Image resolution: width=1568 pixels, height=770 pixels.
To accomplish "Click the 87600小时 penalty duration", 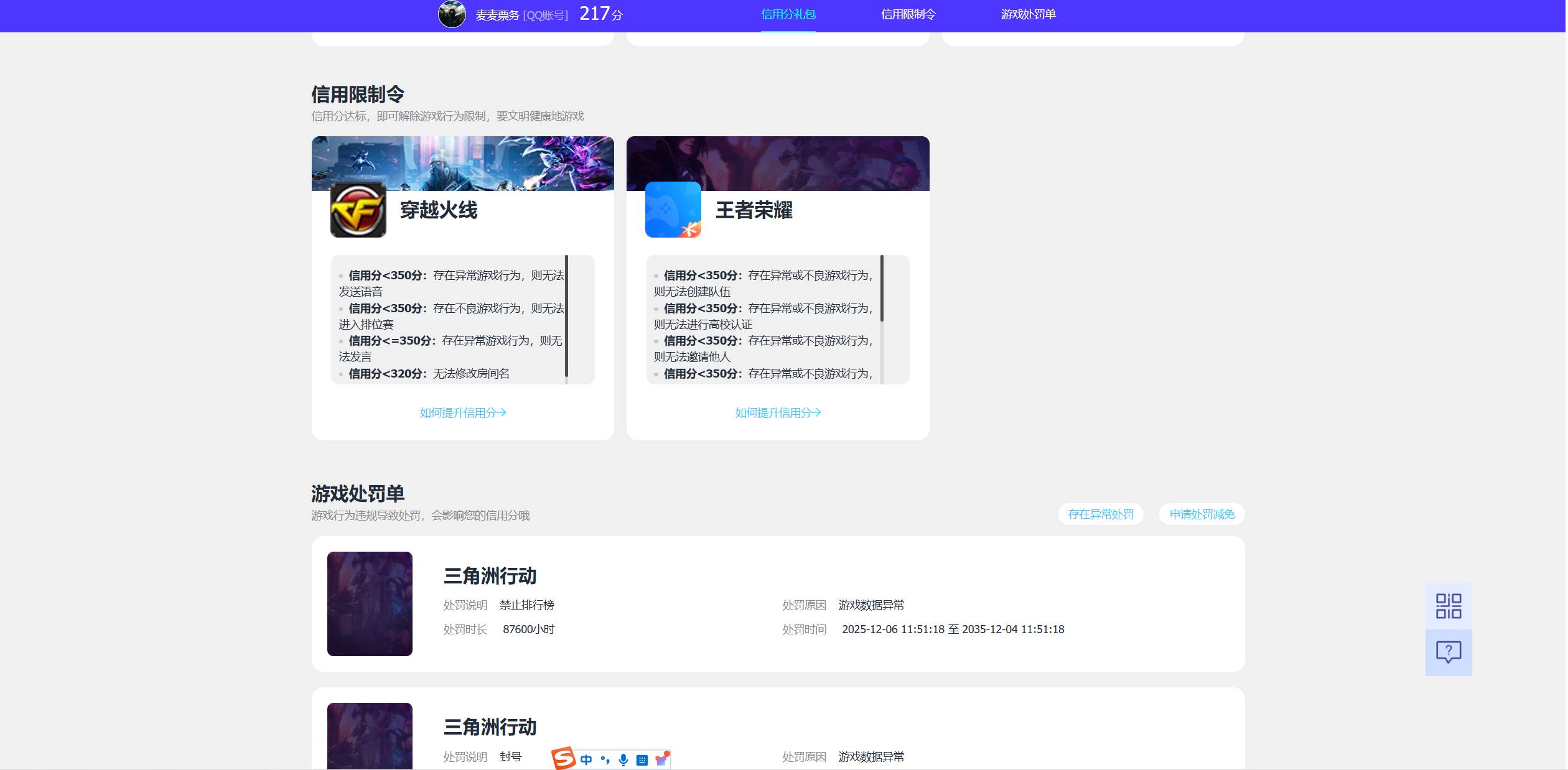I will point(528,629).
